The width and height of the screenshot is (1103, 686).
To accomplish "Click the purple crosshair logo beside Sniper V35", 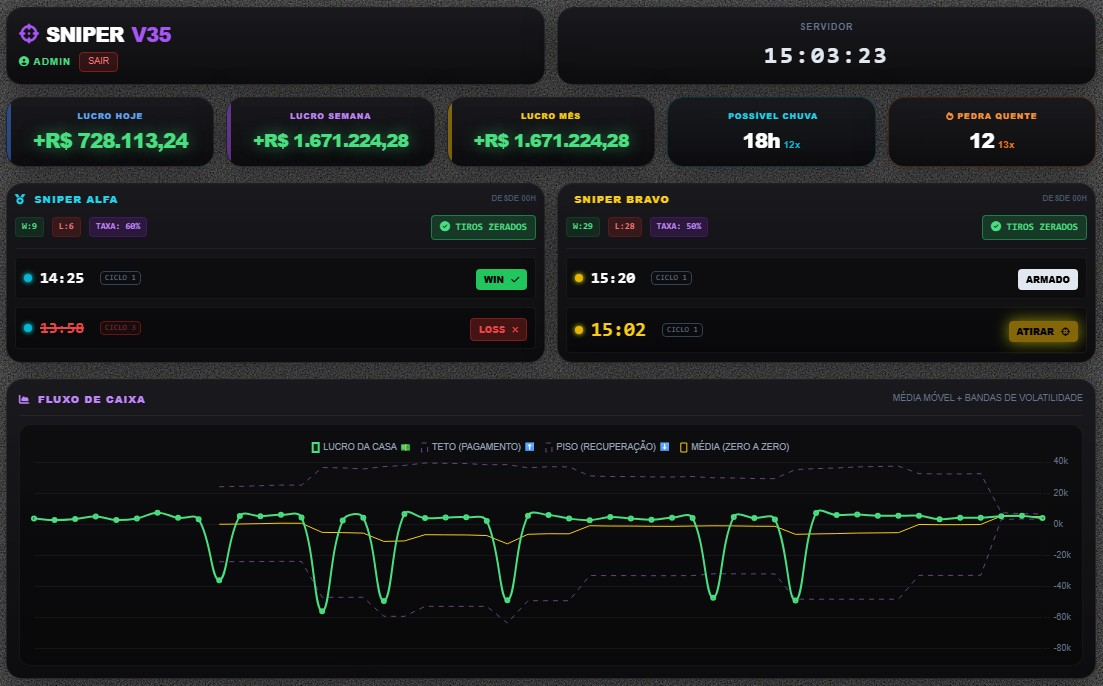I will coord(29,34).
